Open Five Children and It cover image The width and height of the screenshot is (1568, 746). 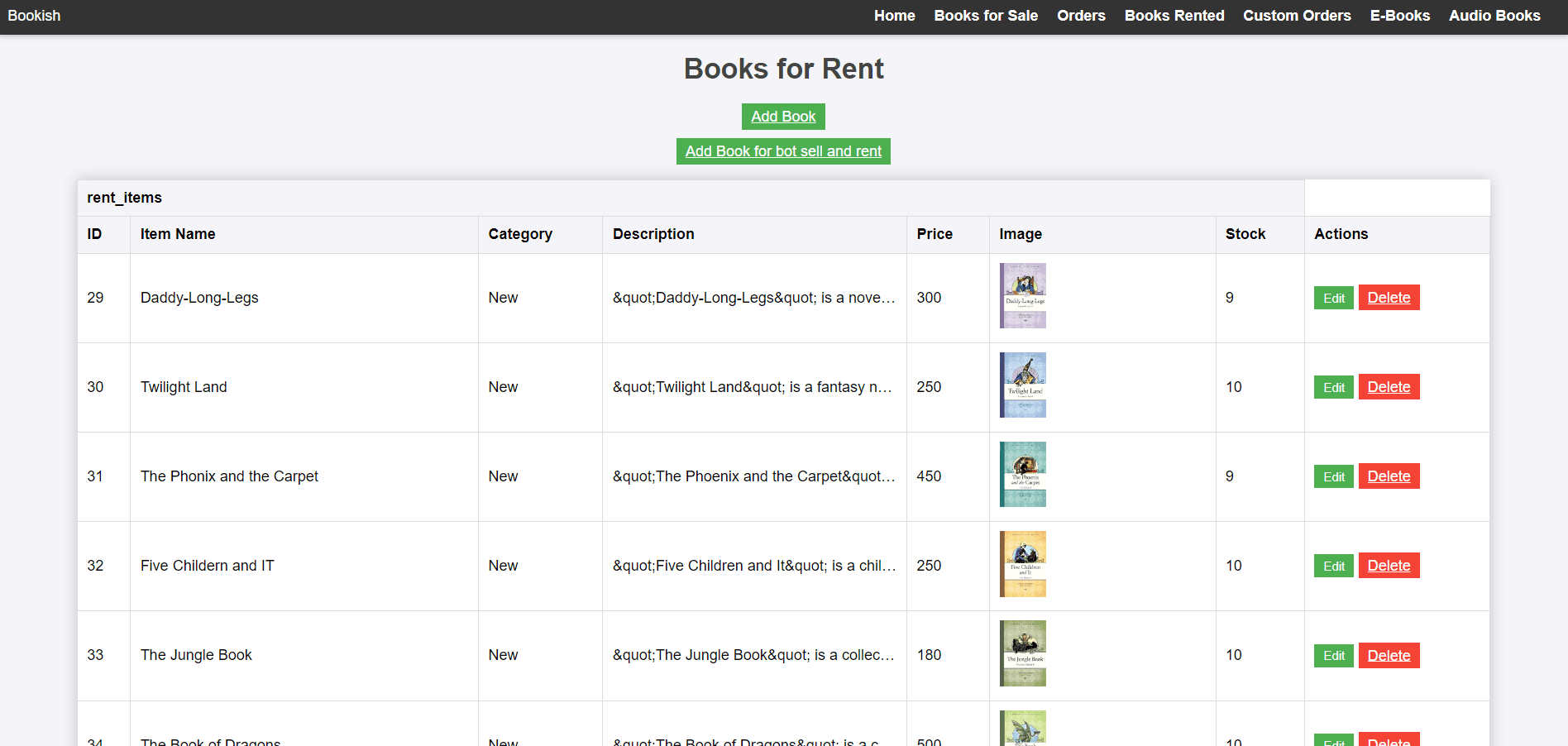tap(1022, 564)
